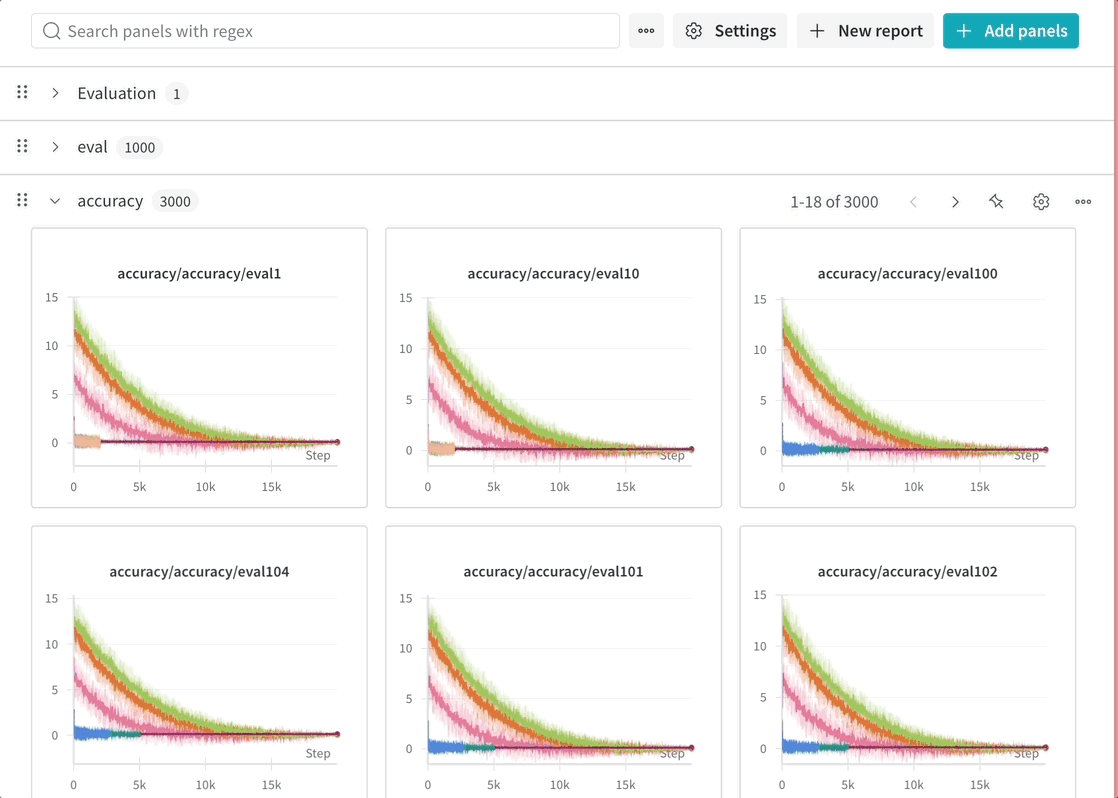Expand the Evaluation section
Image resolution: width=1118 pixels, height=798 pixels.
(x=55, y=93)
